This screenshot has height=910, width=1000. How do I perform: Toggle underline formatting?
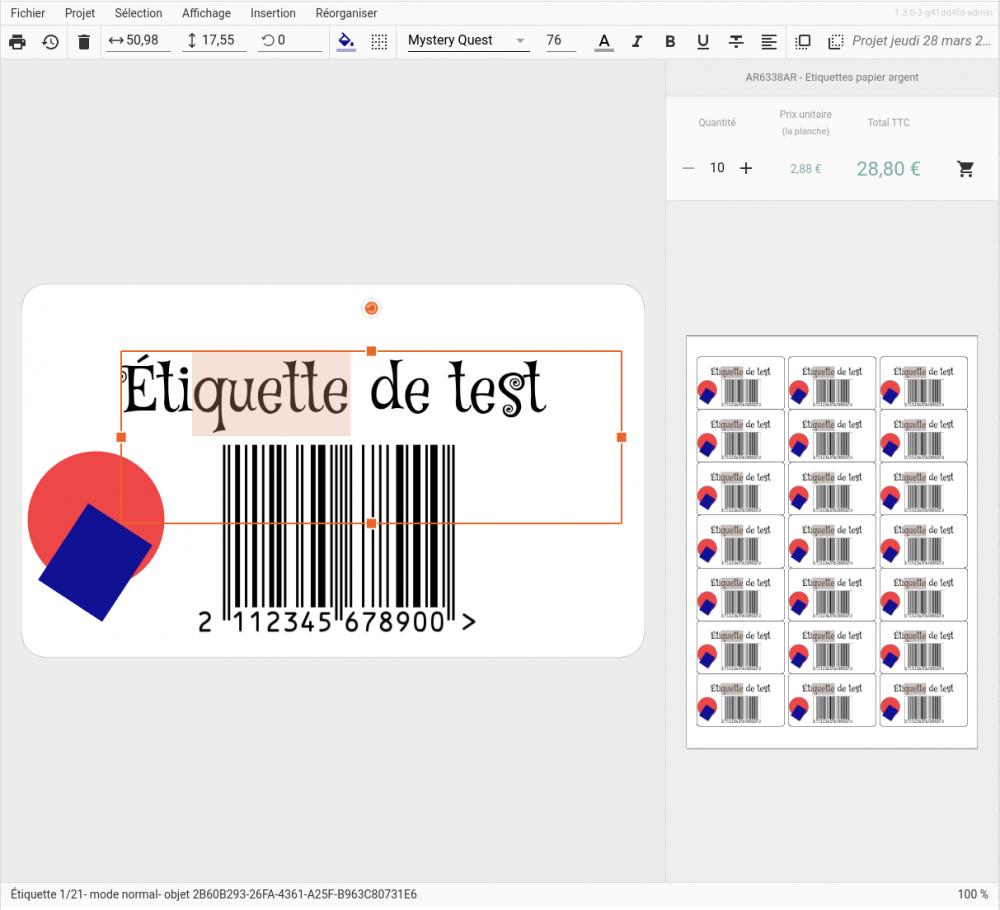703,41
